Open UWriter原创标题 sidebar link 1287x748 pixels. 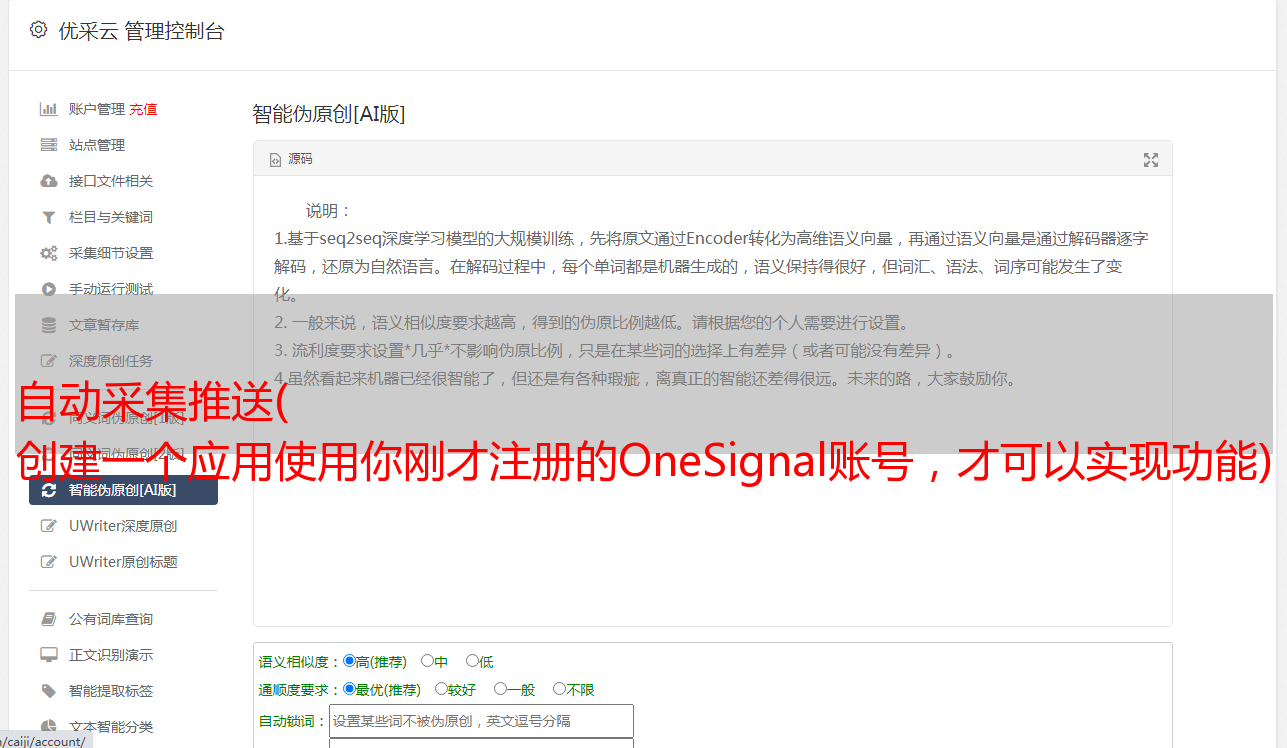123,562
